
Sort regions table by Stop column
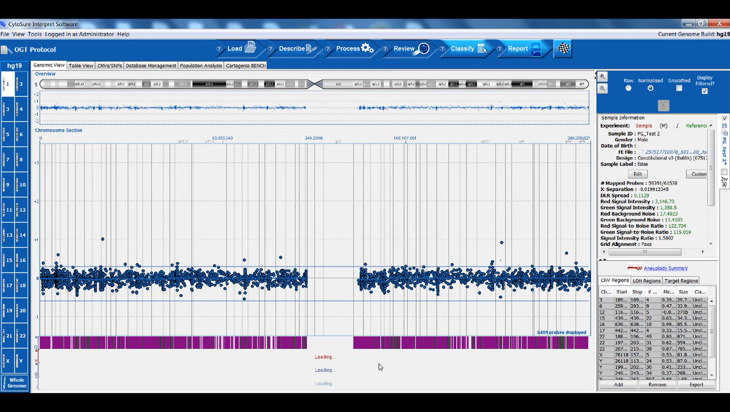637,292
